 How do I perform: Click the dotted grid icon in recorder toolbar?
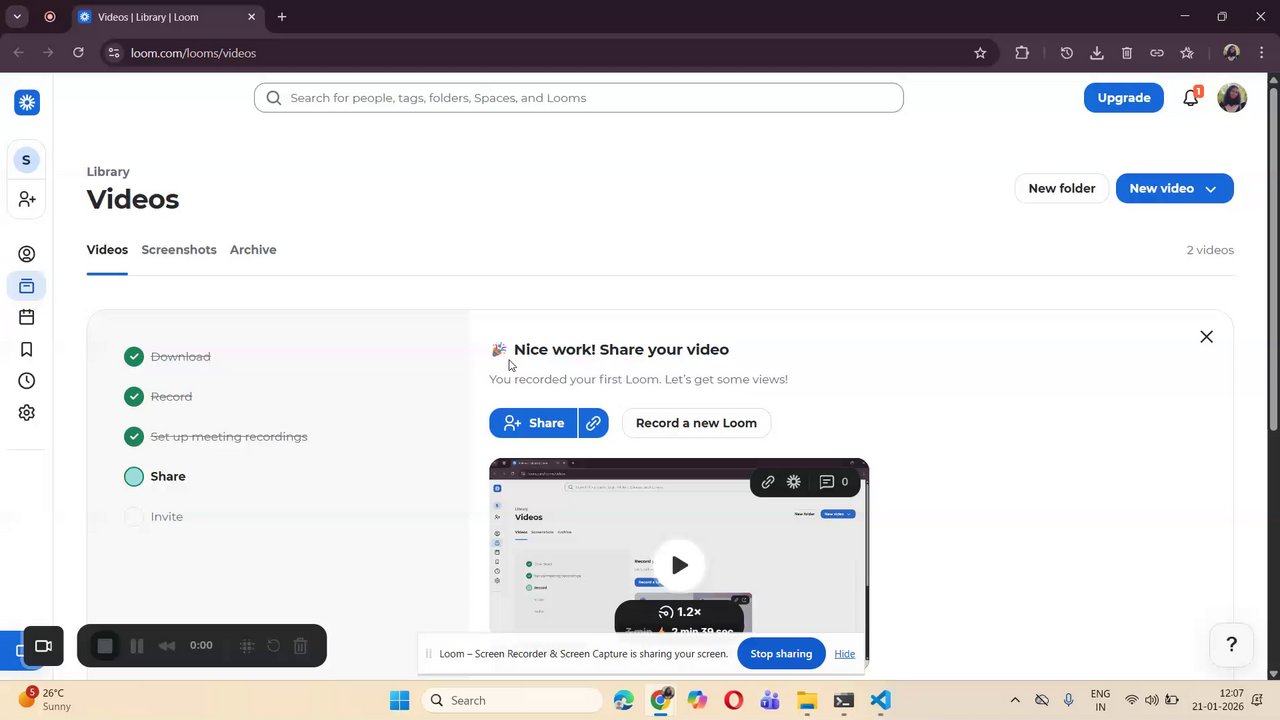click(x=247, y=646)
